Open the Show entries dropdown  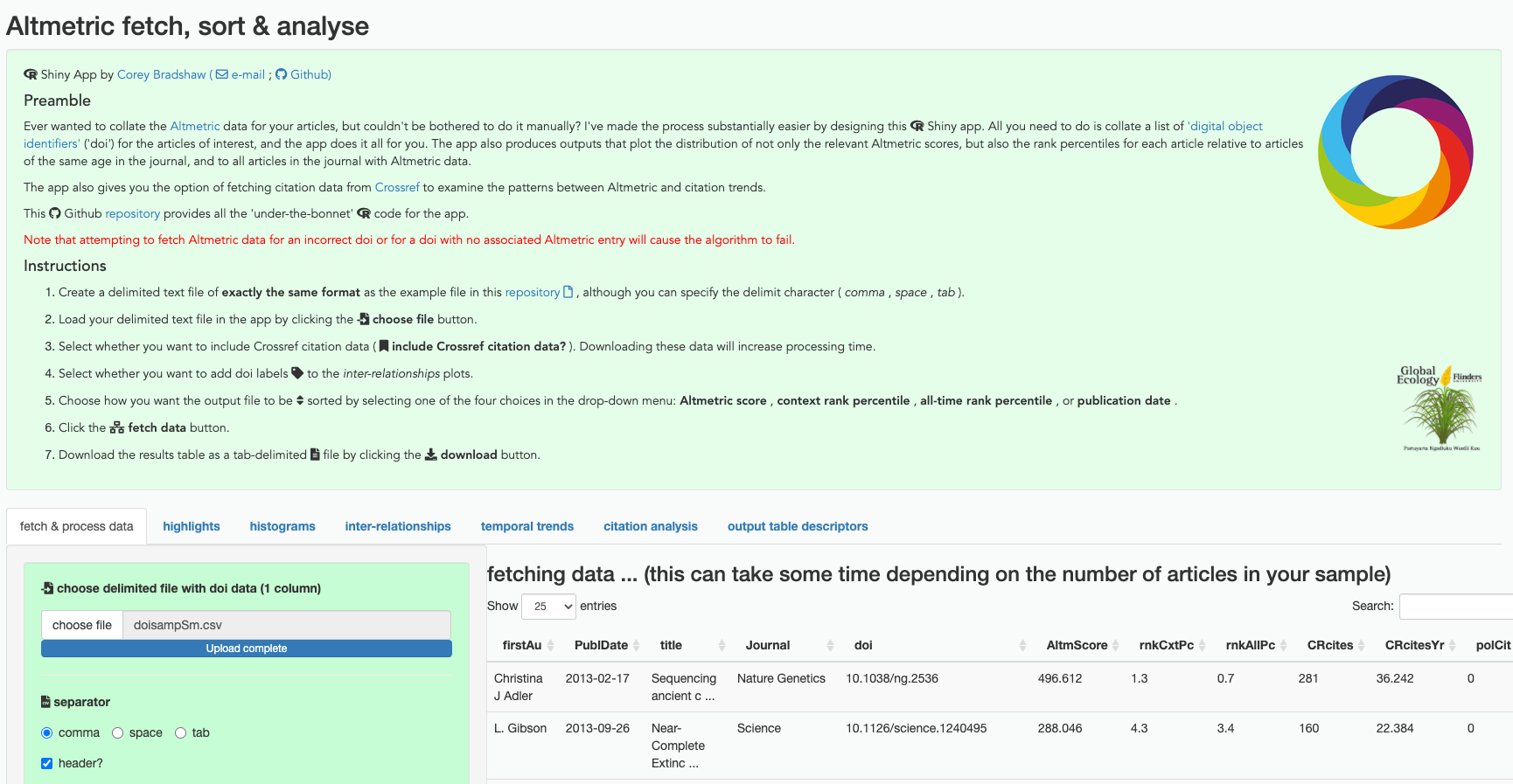point(548,607)
